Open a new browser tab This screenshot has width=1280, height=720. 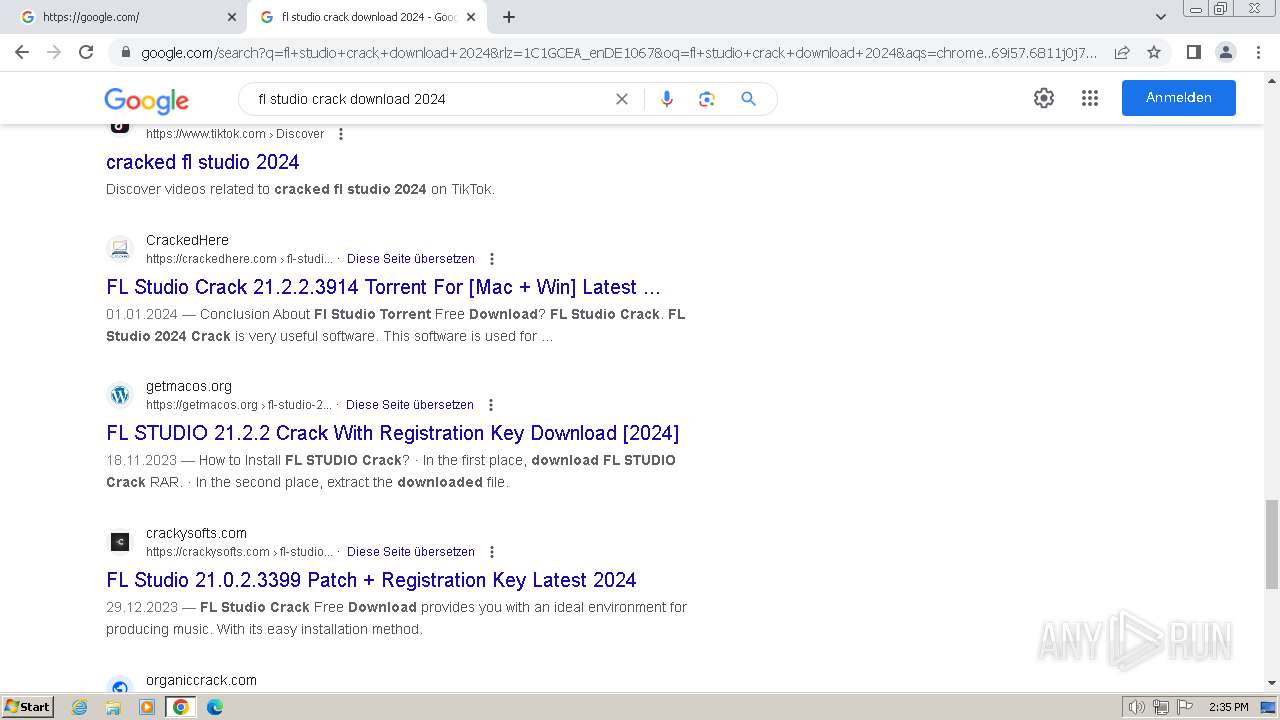point(509,17)
